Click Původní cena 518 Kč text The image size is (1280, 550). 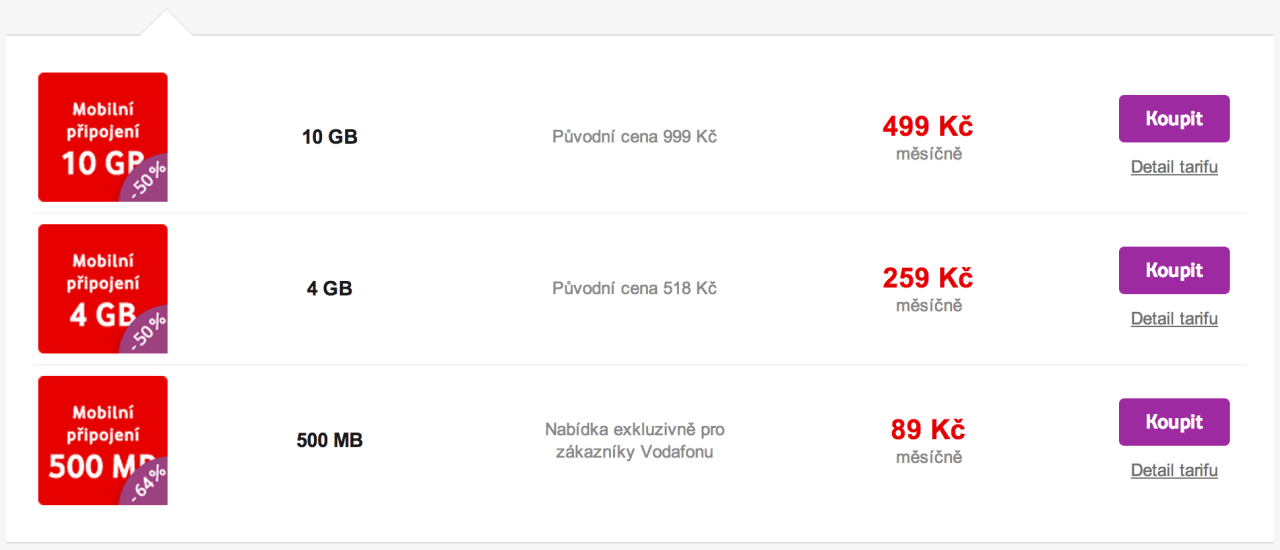pos(635,288)
